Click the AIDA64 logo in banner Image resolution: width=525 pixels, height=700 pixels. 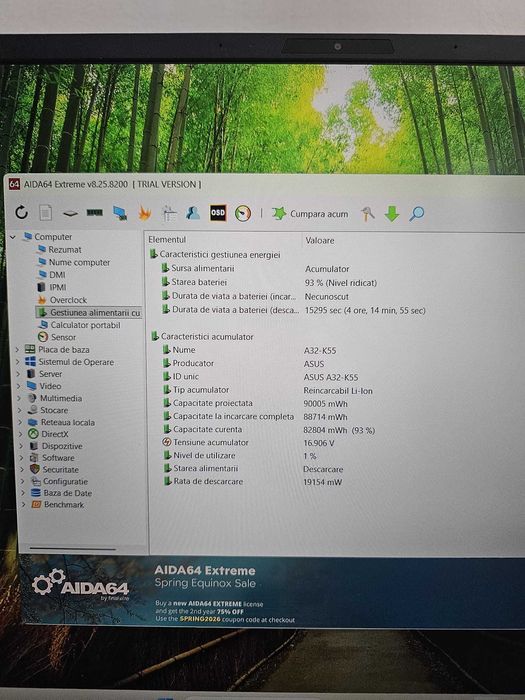click(81, 584)
